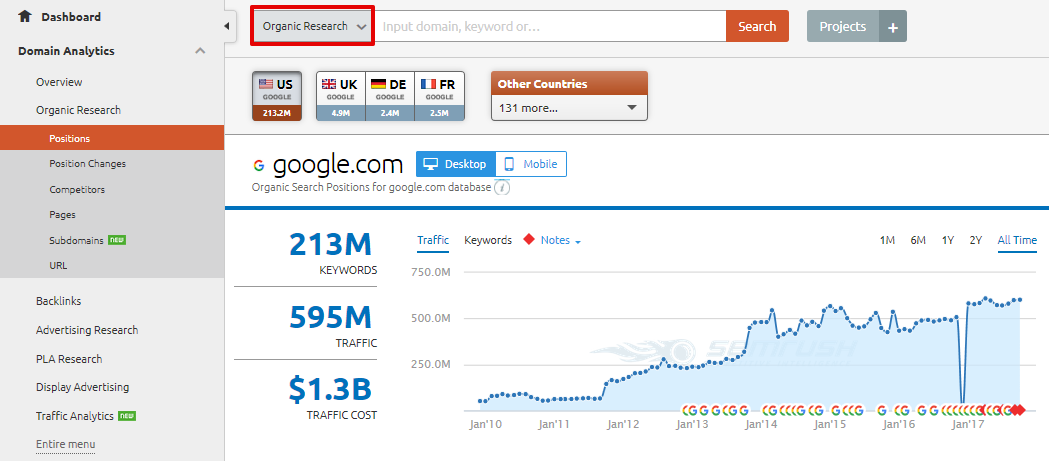Open Organic Research in the sidebar
This screenshot has width=1049, height=461.
pyautogui.click(x=78, y=110)
